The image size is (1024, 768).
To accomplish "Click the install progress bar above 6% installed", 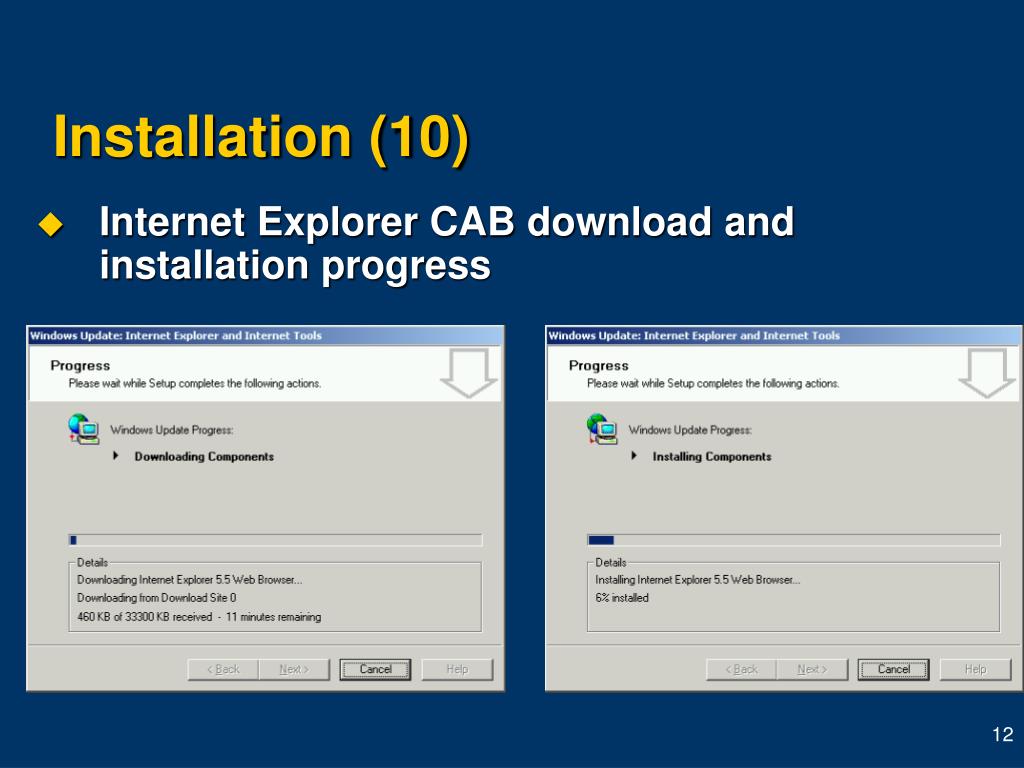I will point(793,540).
